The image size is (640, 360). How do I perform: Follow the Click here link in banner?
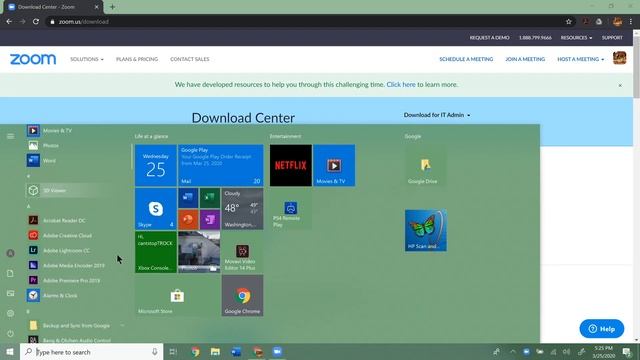[x=401, y=84]
